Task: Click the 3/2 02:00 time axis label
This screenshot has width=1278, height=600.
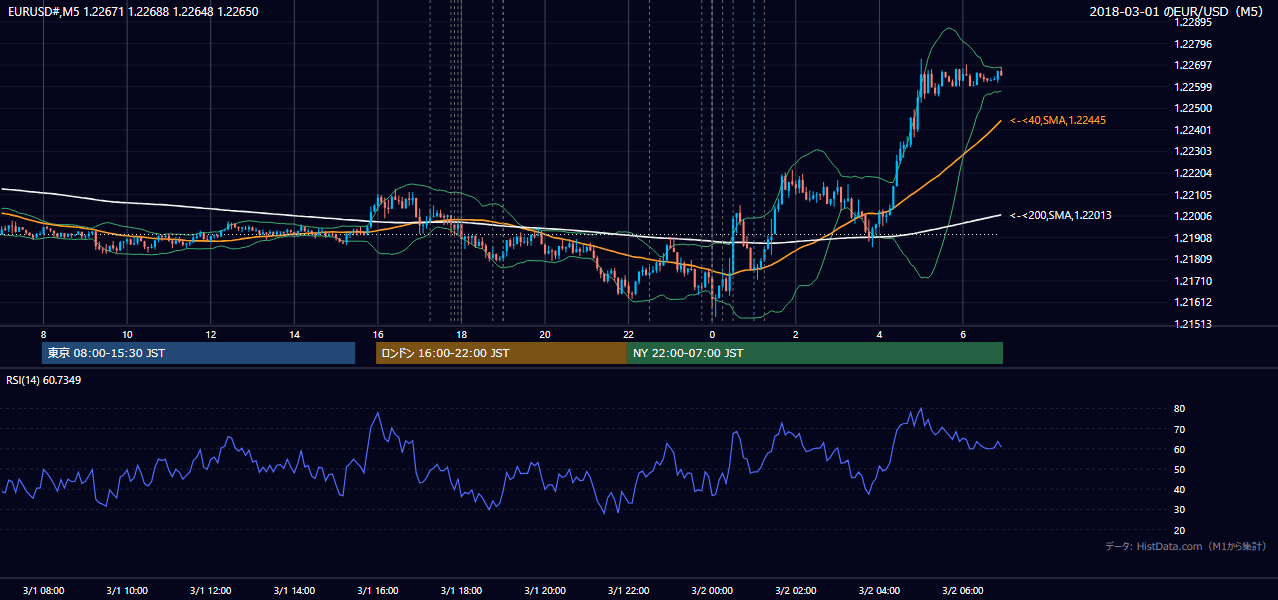Action: tap(796, 591)
